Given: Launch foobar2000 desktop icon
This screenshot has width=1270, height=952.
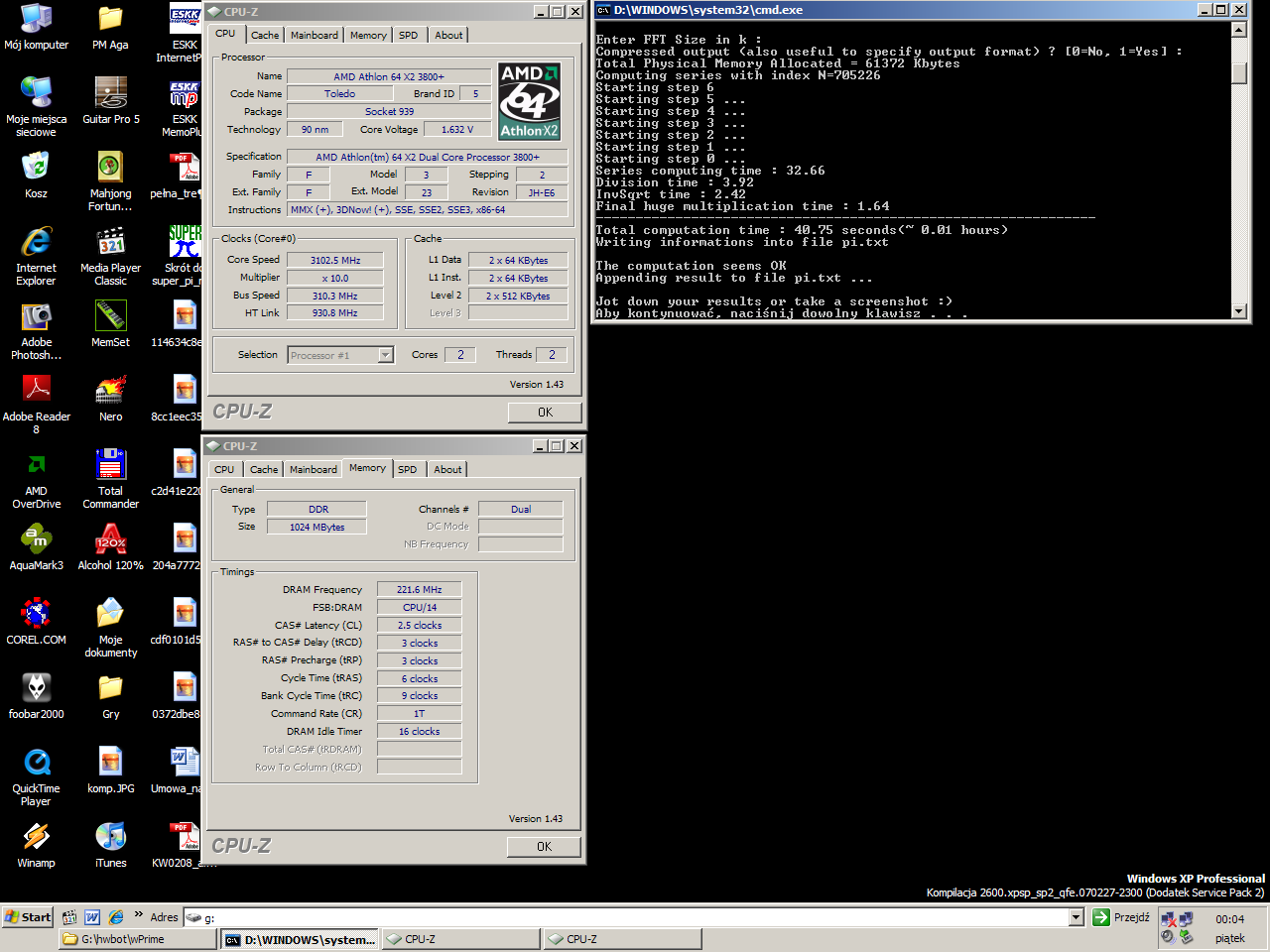Looking at the screenshot, I should tap(36, 696).
